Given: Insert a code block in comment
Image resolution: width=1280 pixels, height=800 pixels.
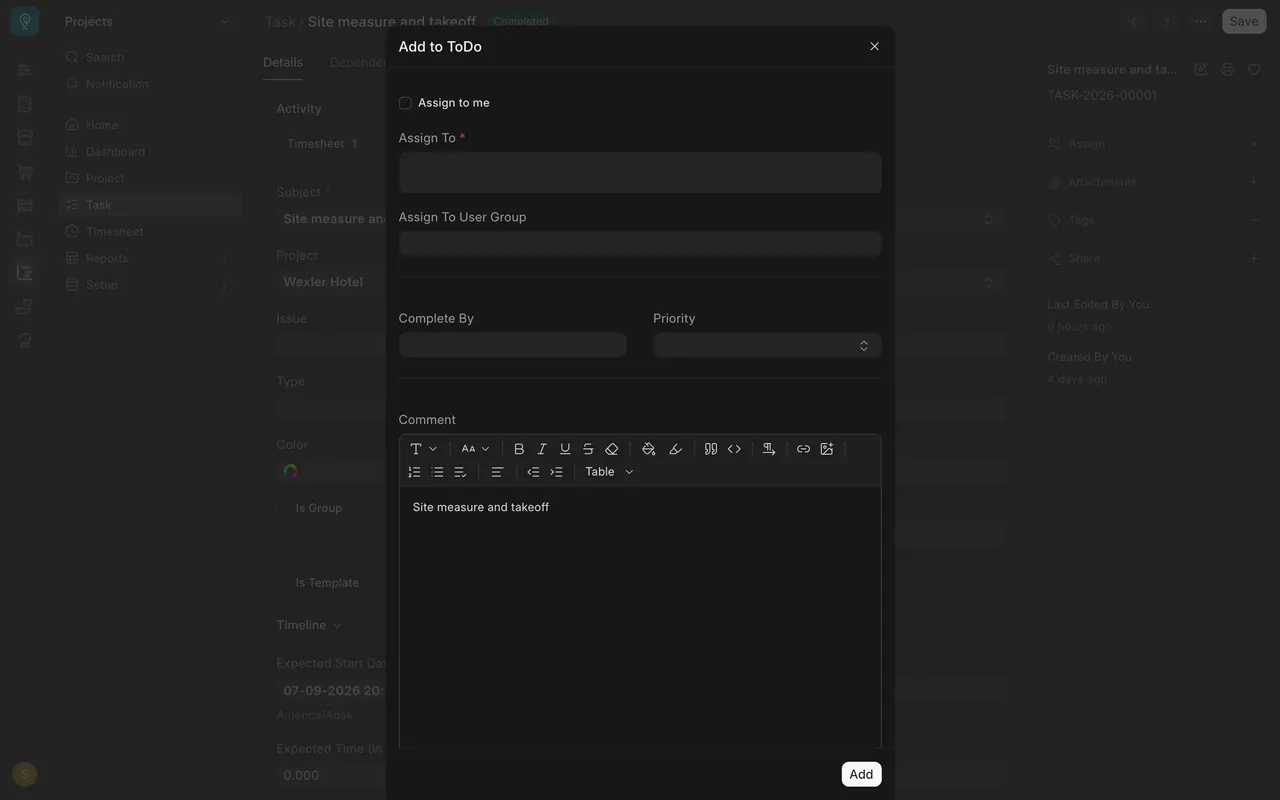Looking at the screenshot, I should 734,449.
